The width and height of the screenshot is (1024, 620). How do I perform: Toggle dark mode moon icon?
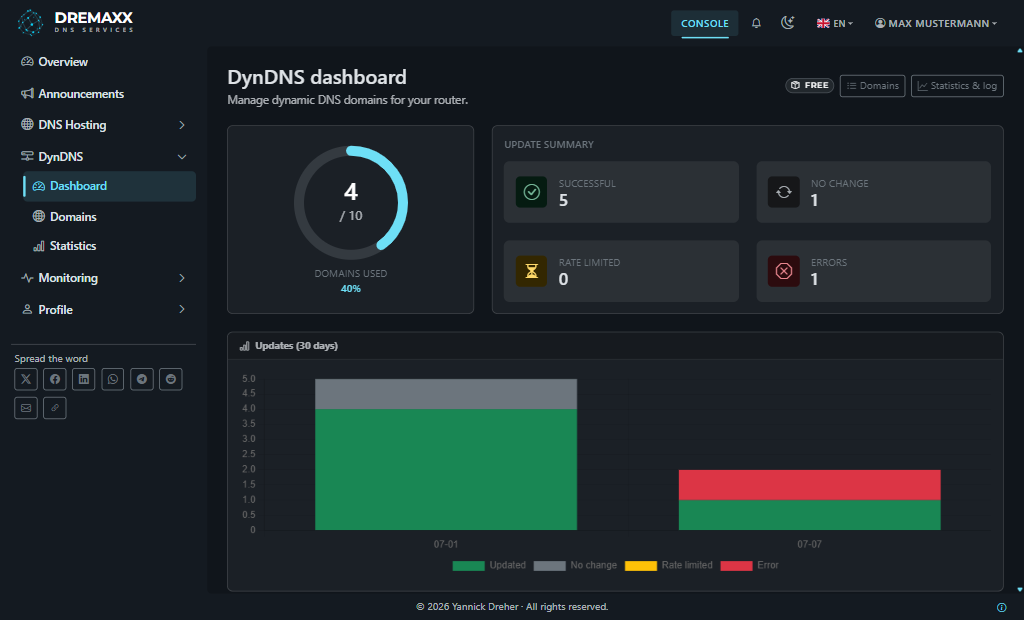point(788,23)
